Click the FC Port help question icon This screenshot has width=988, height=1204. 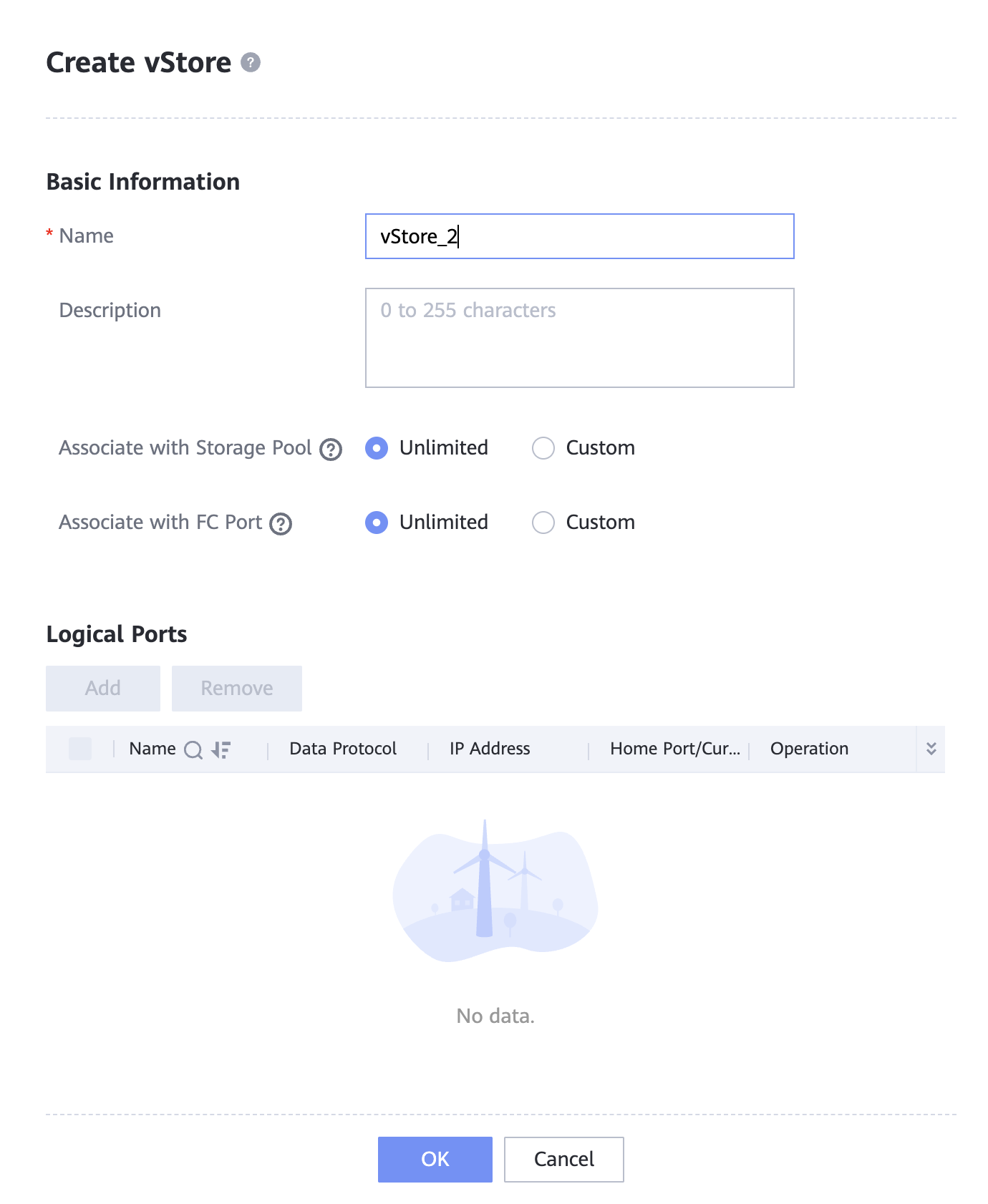(x=281, y=524)
